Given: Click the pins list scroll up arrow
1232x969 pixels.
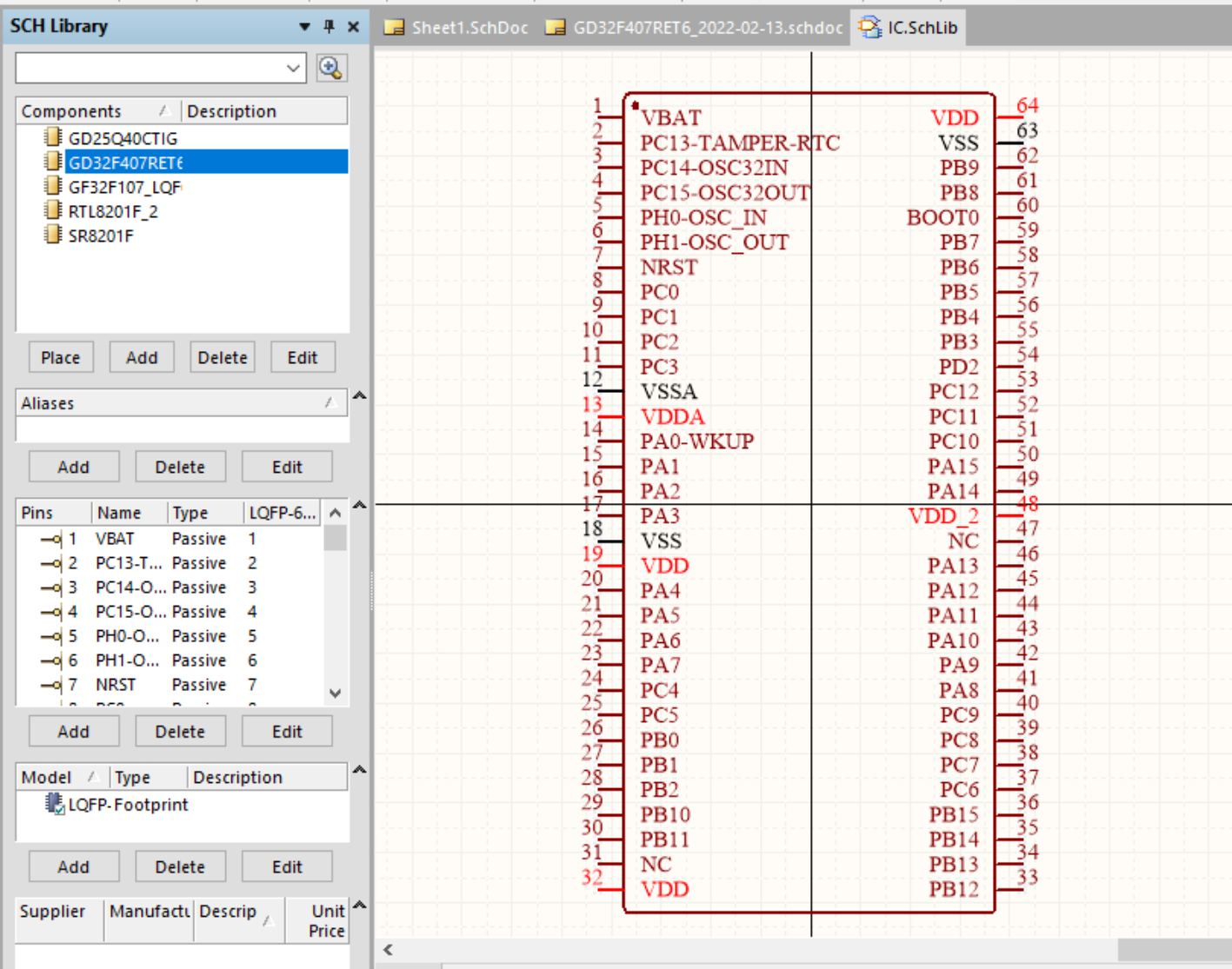Looking at the screenshot, I should [x=336, y=513].
